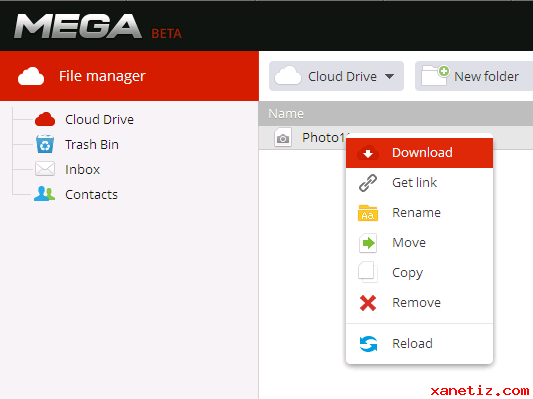Expand the Cloud Drive dropdown arrow

tap(390, 76)
